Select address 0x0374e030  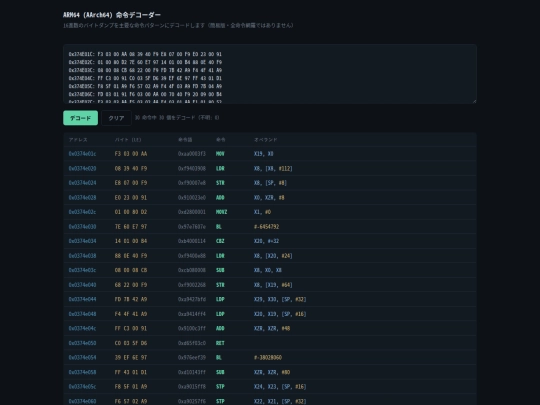[x=82, y=227]
